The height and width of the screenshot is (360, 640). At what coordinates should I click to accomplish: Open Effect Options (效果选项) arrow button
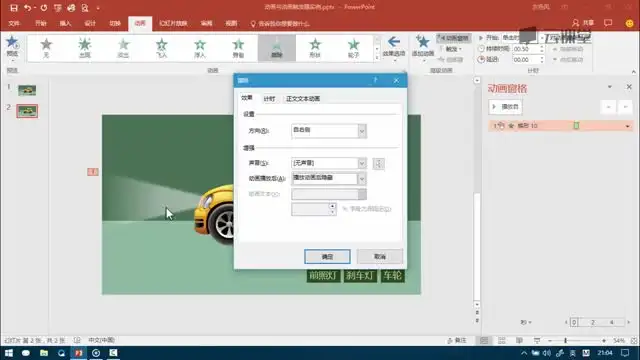pyautogui.click(x=394, y=48)
